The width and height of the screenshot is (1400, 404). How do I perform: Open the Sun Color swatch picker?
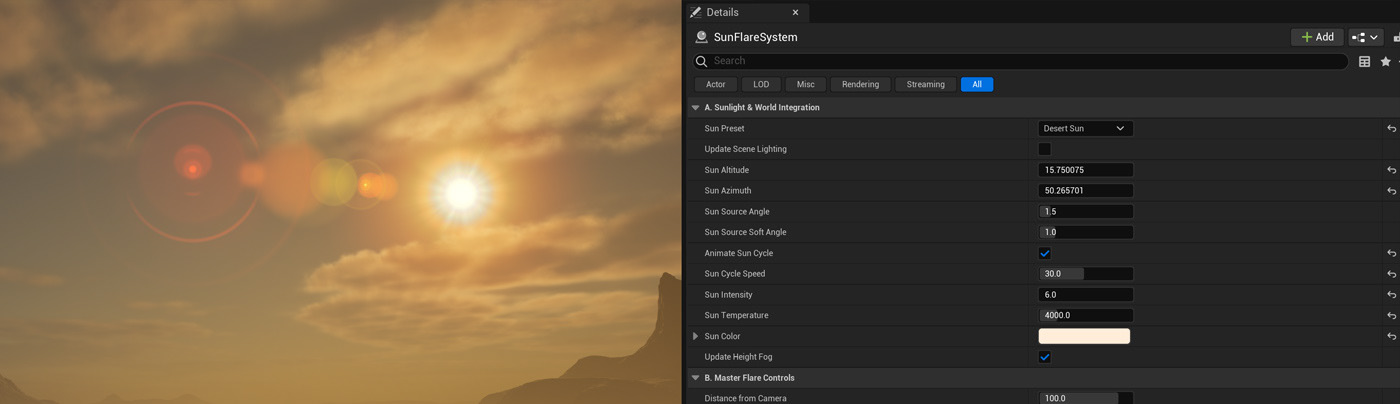1084,336
